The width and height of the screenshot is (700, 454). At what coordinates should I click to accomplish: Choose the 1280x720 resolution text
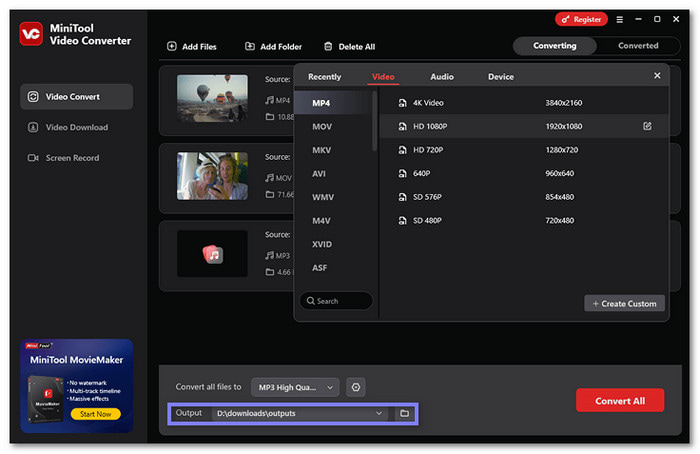coord(562,150)
